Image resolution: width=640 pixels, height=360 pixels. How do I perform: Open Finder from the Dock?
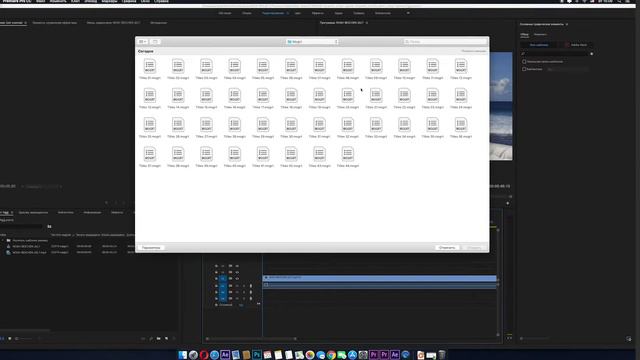click(182, 355)
